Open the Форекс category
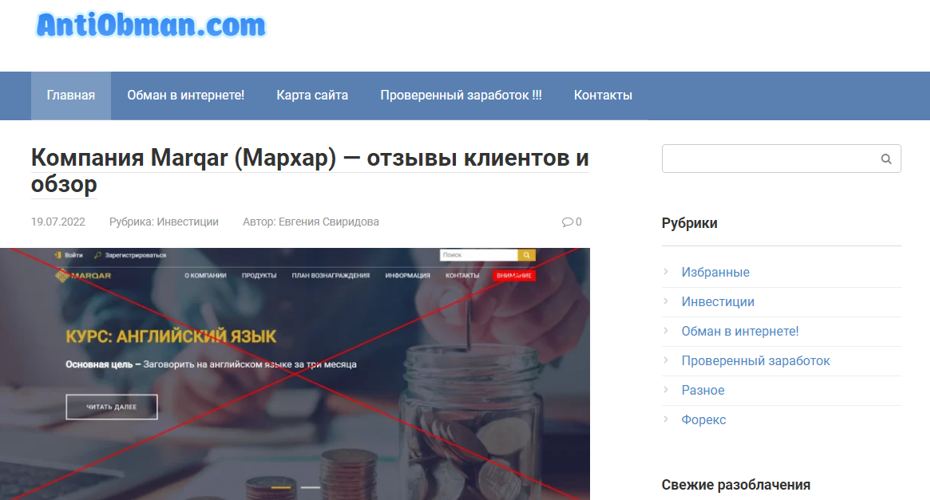The image size is (930, 500). pyautogui.click(x=703, y=420)
